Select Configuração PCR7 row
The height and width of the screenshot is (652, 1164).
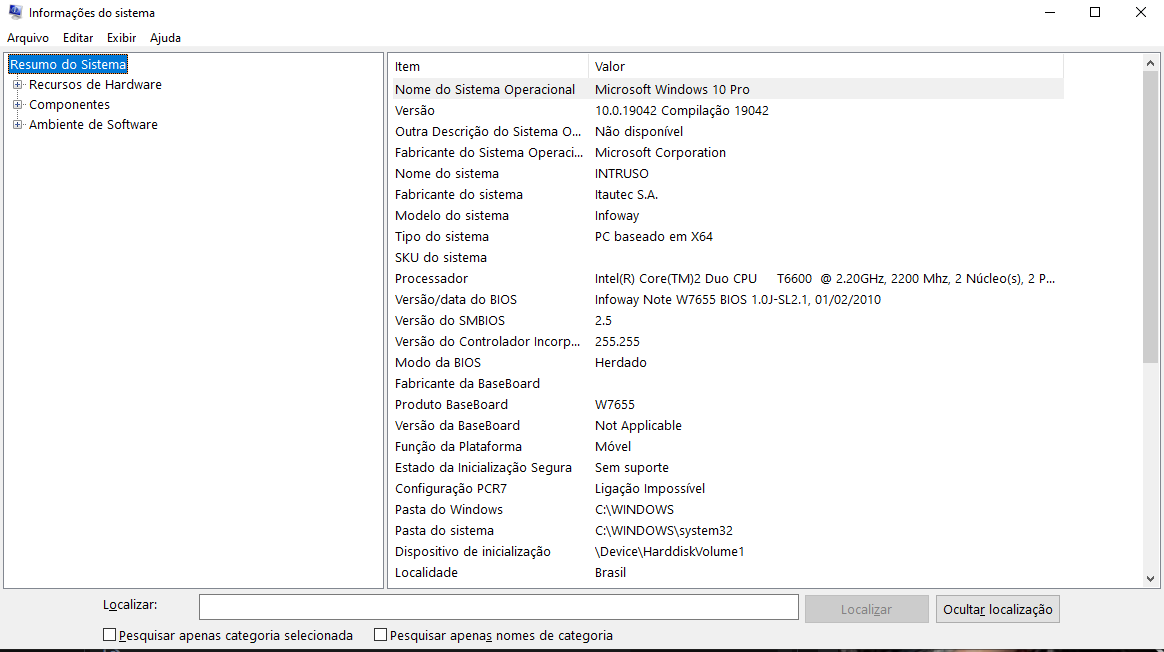coord(728,489)
